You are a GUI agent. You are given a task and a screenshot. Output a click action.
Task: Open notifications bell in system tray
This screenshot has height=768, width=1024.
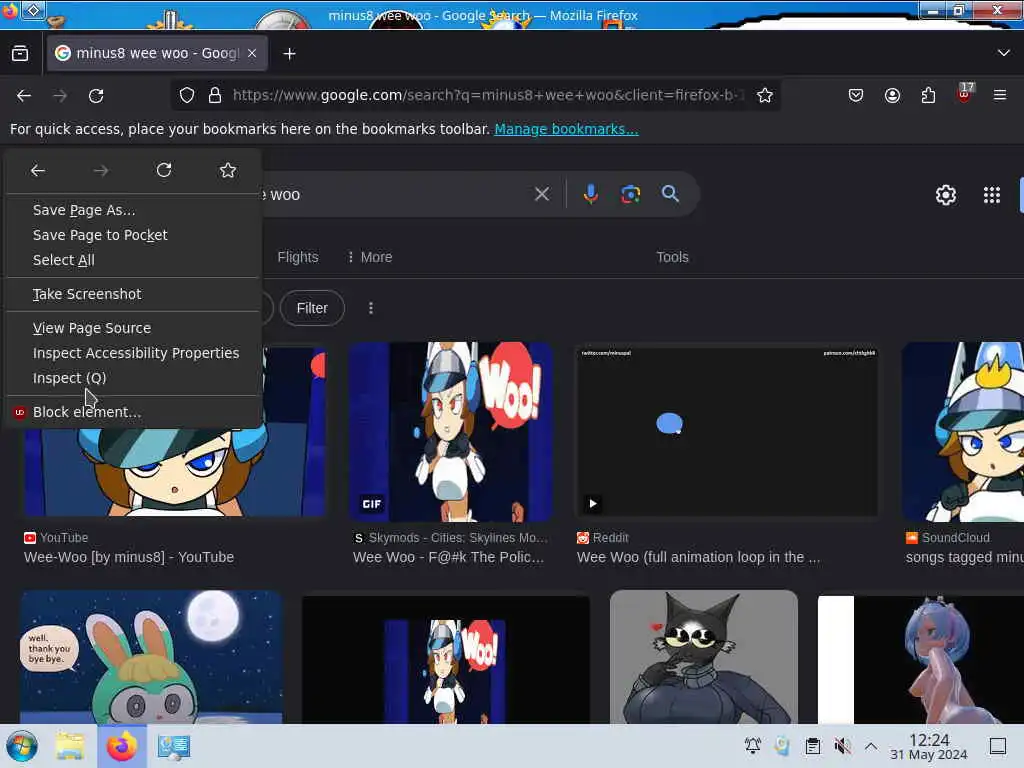click(x=752, y=746)
